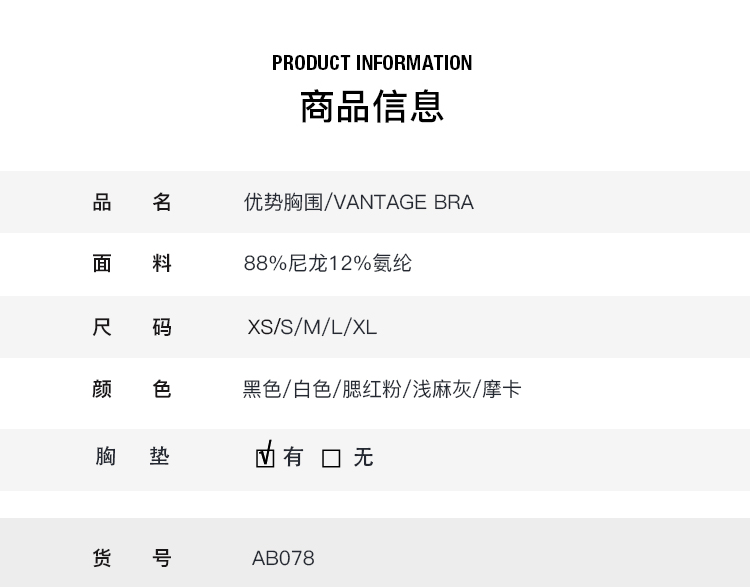Check the 有 checkbox for 胸垫
Screen dimensions: 750x587
click(265, 458)
